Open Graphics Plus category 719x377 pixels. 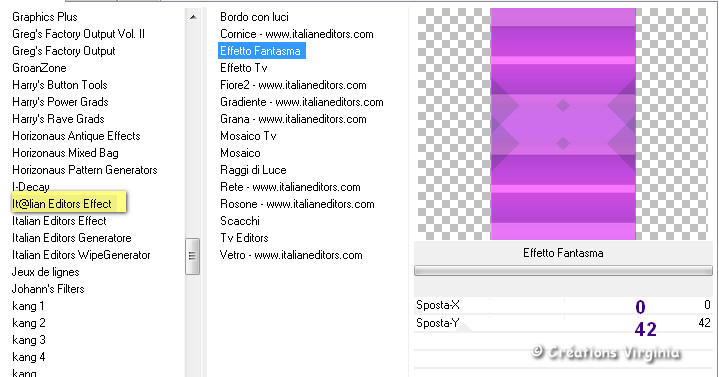point(45,17)
